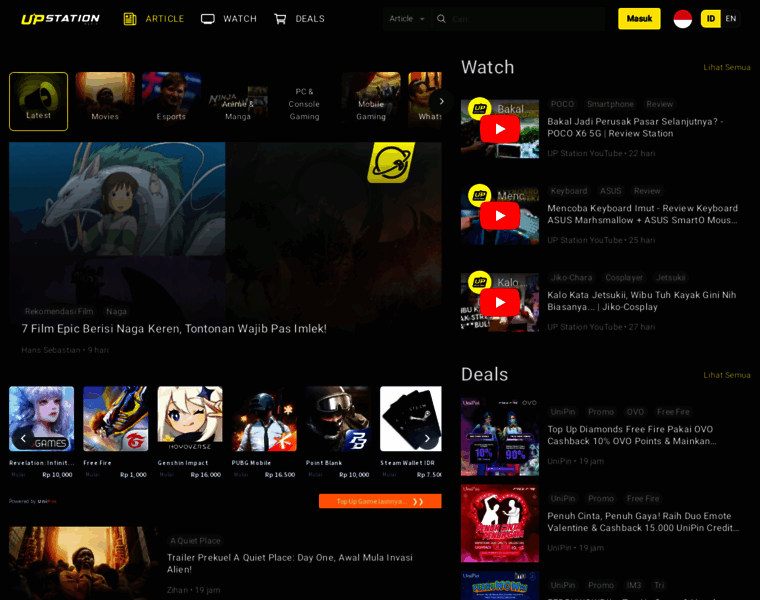Open Revelation: Infinite top-up tile
760x600 pixels.
coord(41,432)
